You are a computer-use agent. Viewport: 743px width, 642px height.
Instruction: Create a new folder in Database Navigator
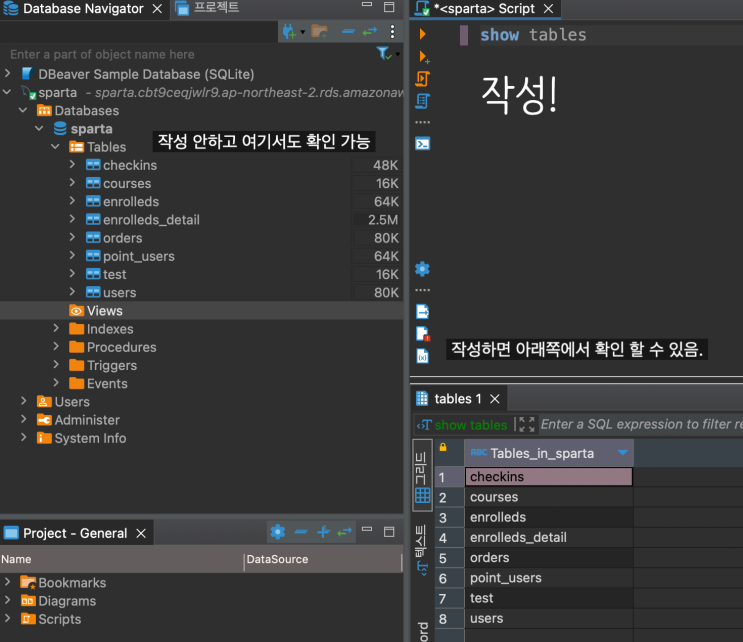319,31
